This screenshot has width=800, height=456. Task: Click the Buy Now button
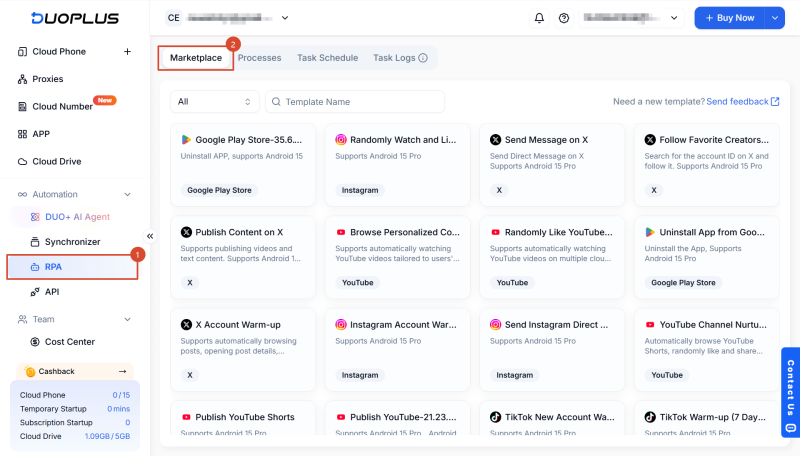pos(730,18)
